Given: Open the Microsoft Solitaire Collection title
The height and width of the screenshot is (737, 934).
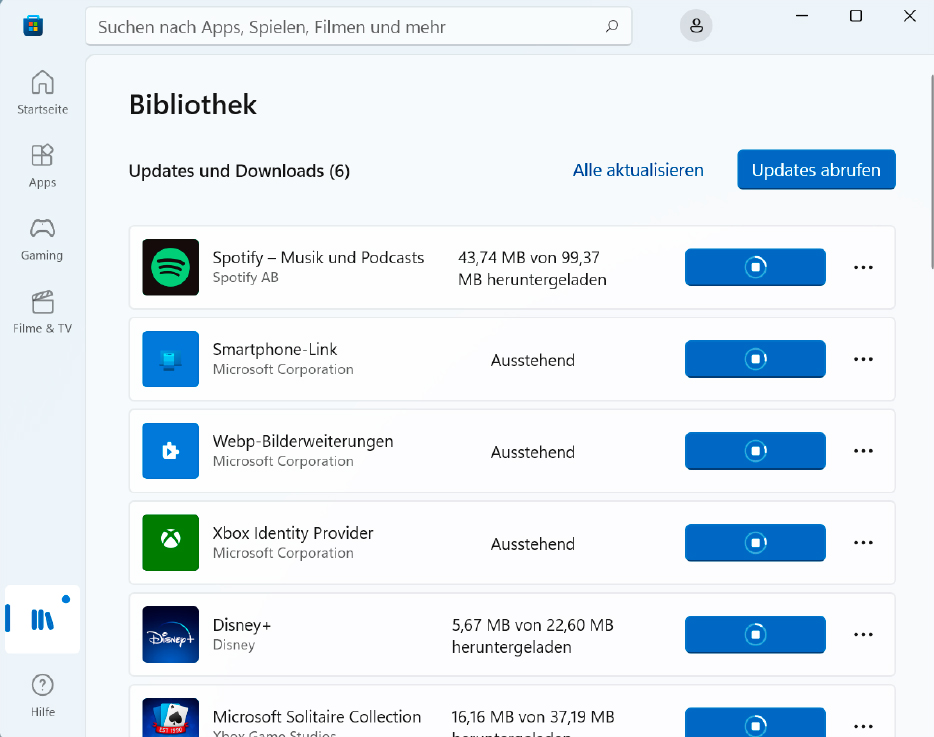Looking at the screenshot, I should point(317,717).
